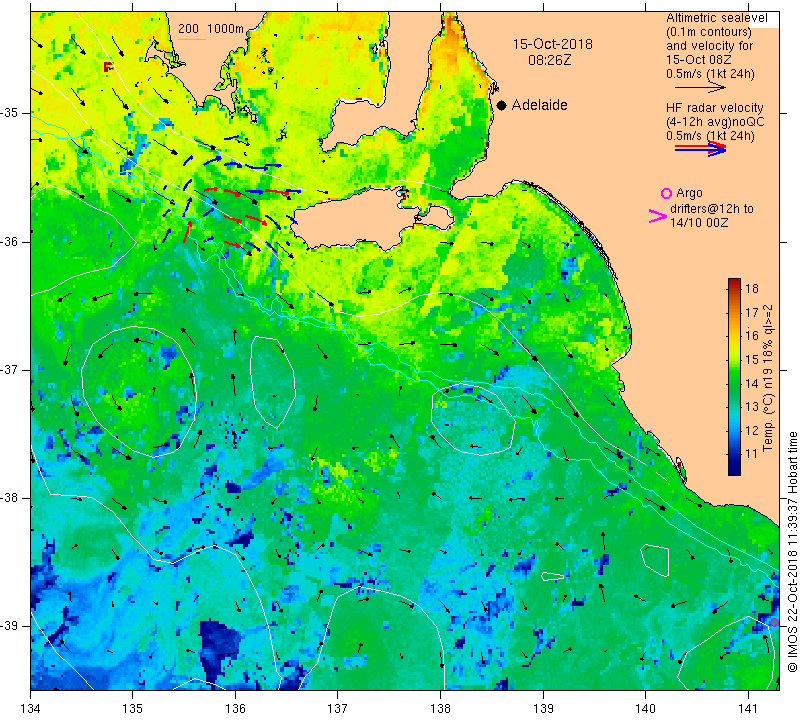Click the IMOS copyright timestamp text
The width and height of the screenshot is (800, 720).
pyautogui.click(x=792, y=552)
